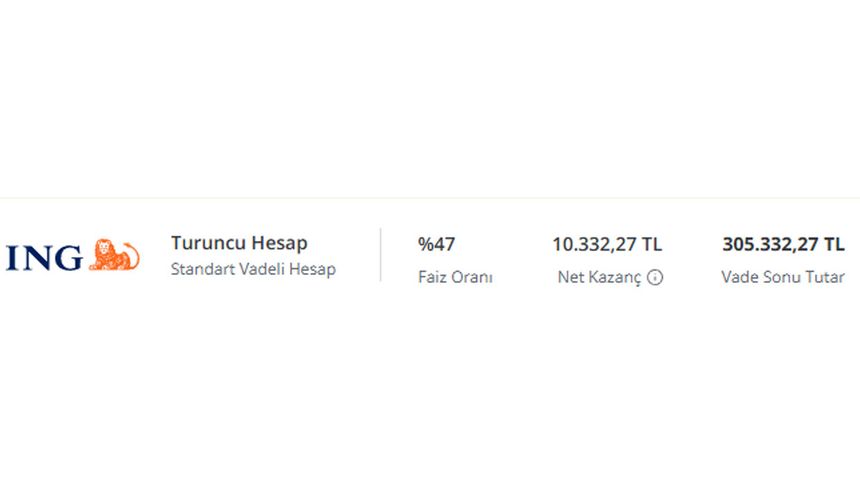
Task: Click the percent sign in %47
Action: 425,244
